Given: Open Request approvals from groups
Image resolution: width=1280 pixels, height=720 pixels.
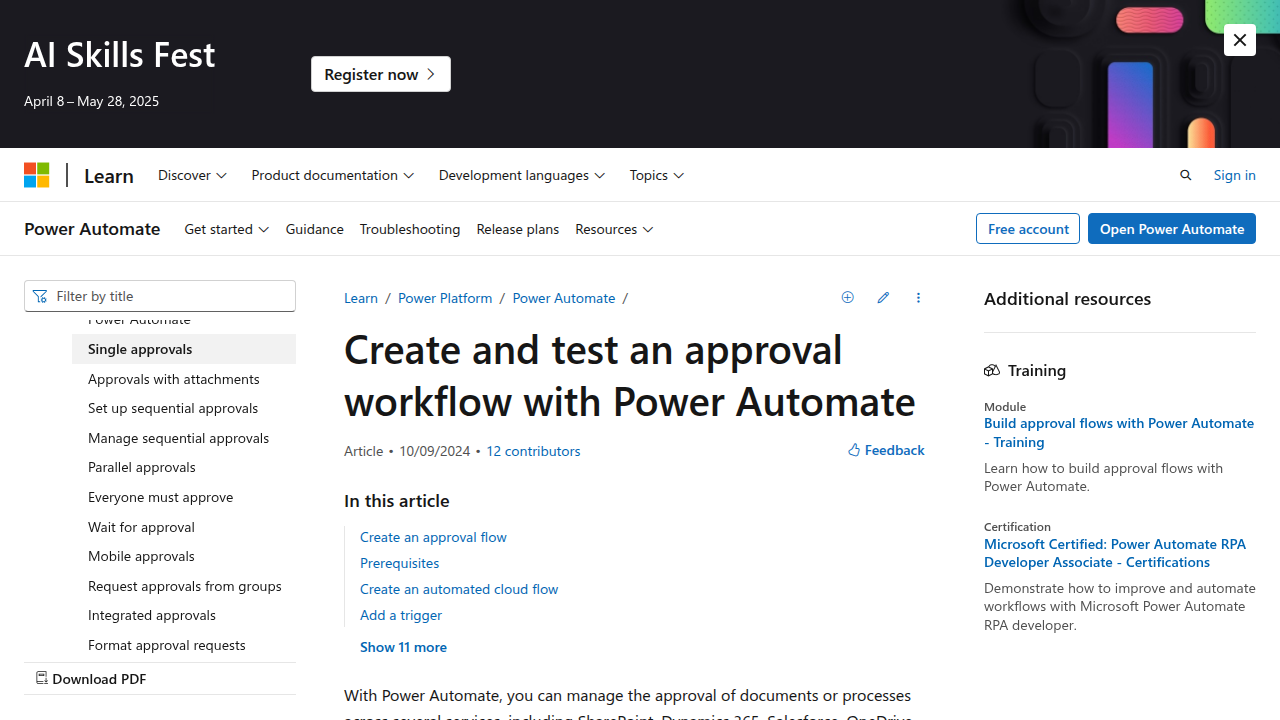Looking at the screenshot, I should coord(184,586).
